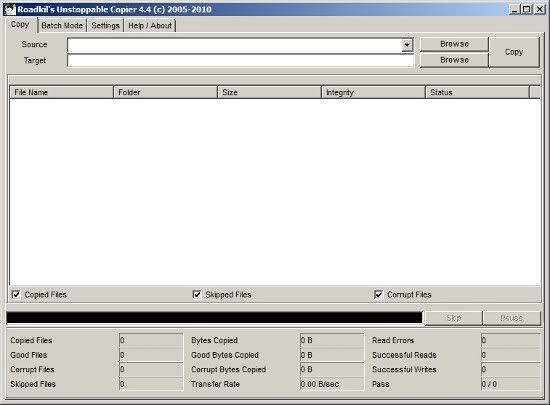
Task: Click the Good Files count value field
Action: click(x=151, y=355)
